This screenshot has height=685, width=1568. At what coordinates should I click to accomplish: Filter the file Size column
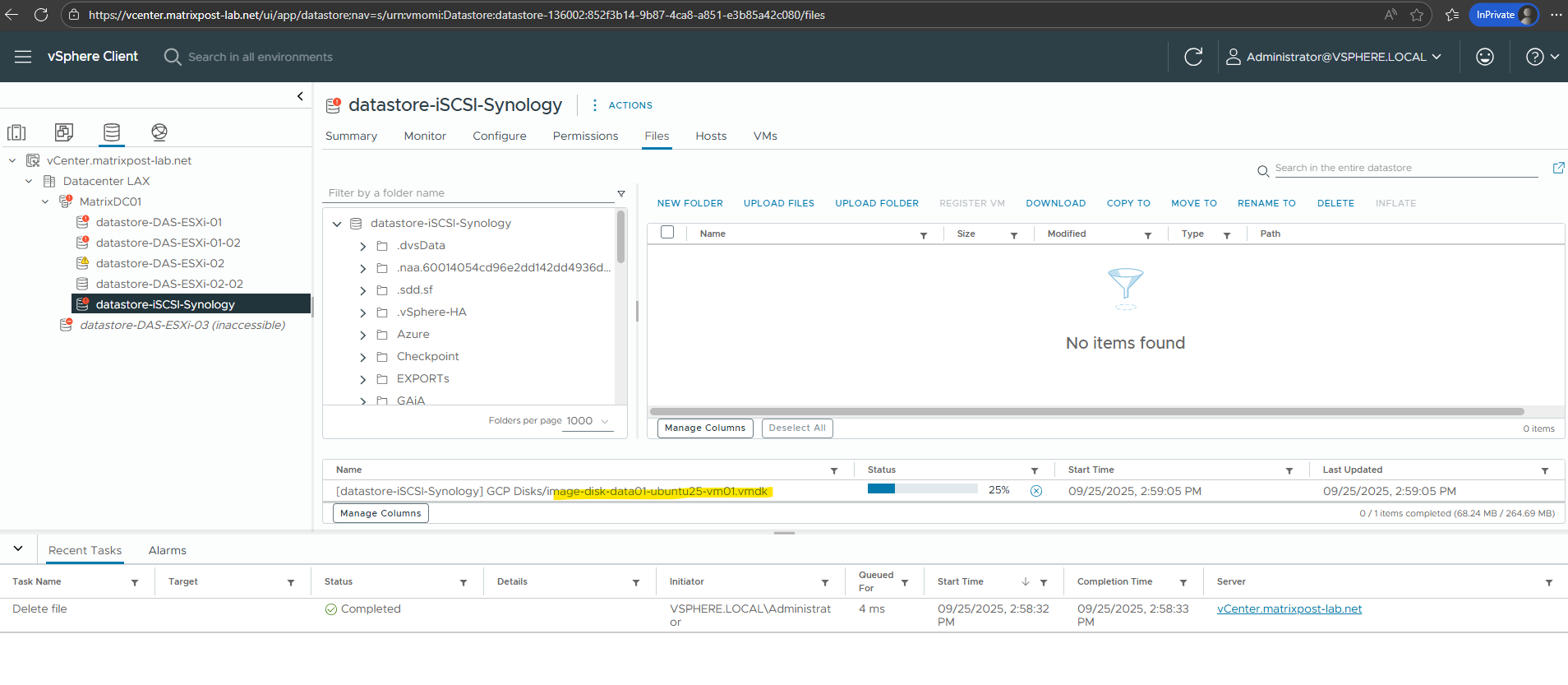click(x=1014, y=235)
